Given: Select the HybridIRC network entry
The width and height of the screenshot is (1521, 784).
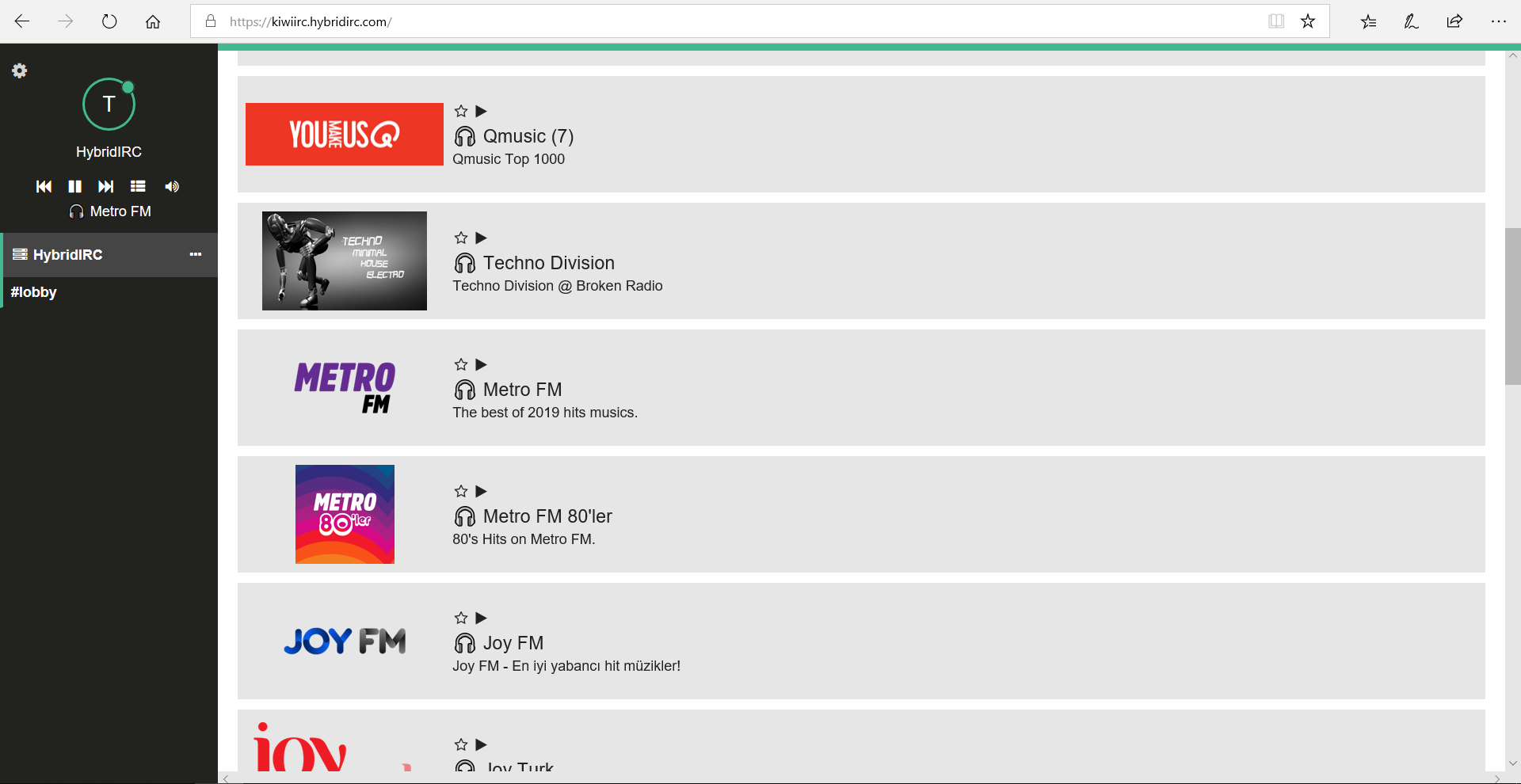Looking at the screenshot, I should point(109,254).
